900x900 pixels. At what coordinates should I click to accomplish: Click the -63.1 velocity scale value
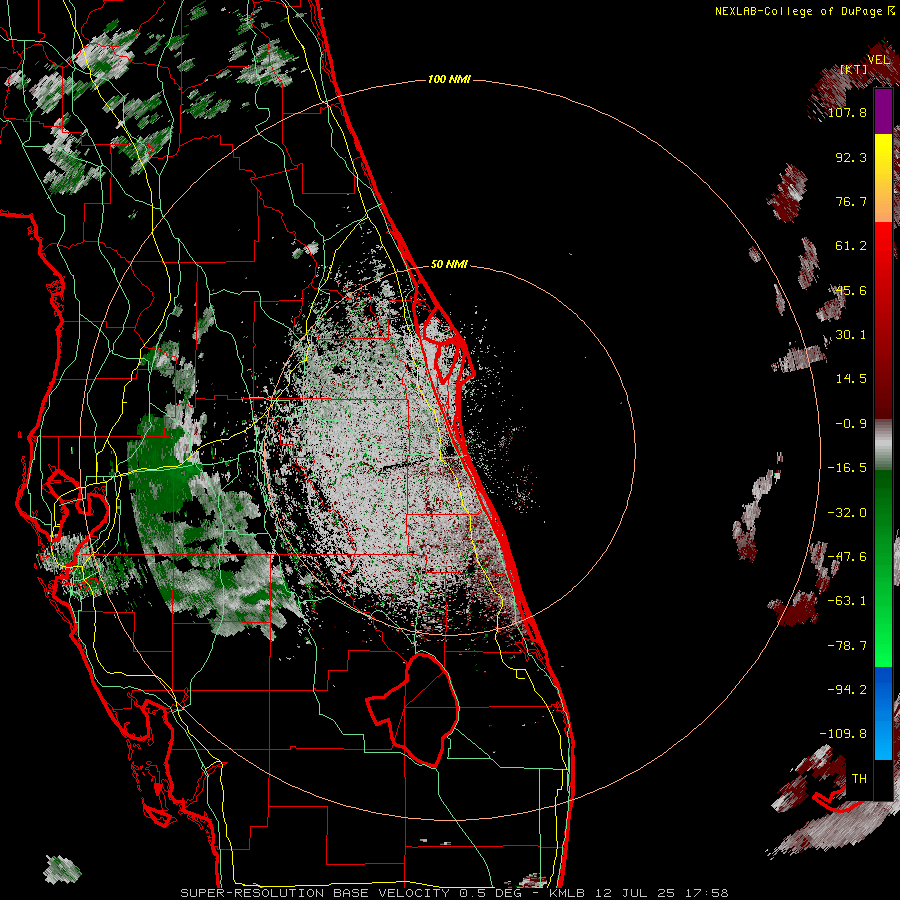[847, 601]
